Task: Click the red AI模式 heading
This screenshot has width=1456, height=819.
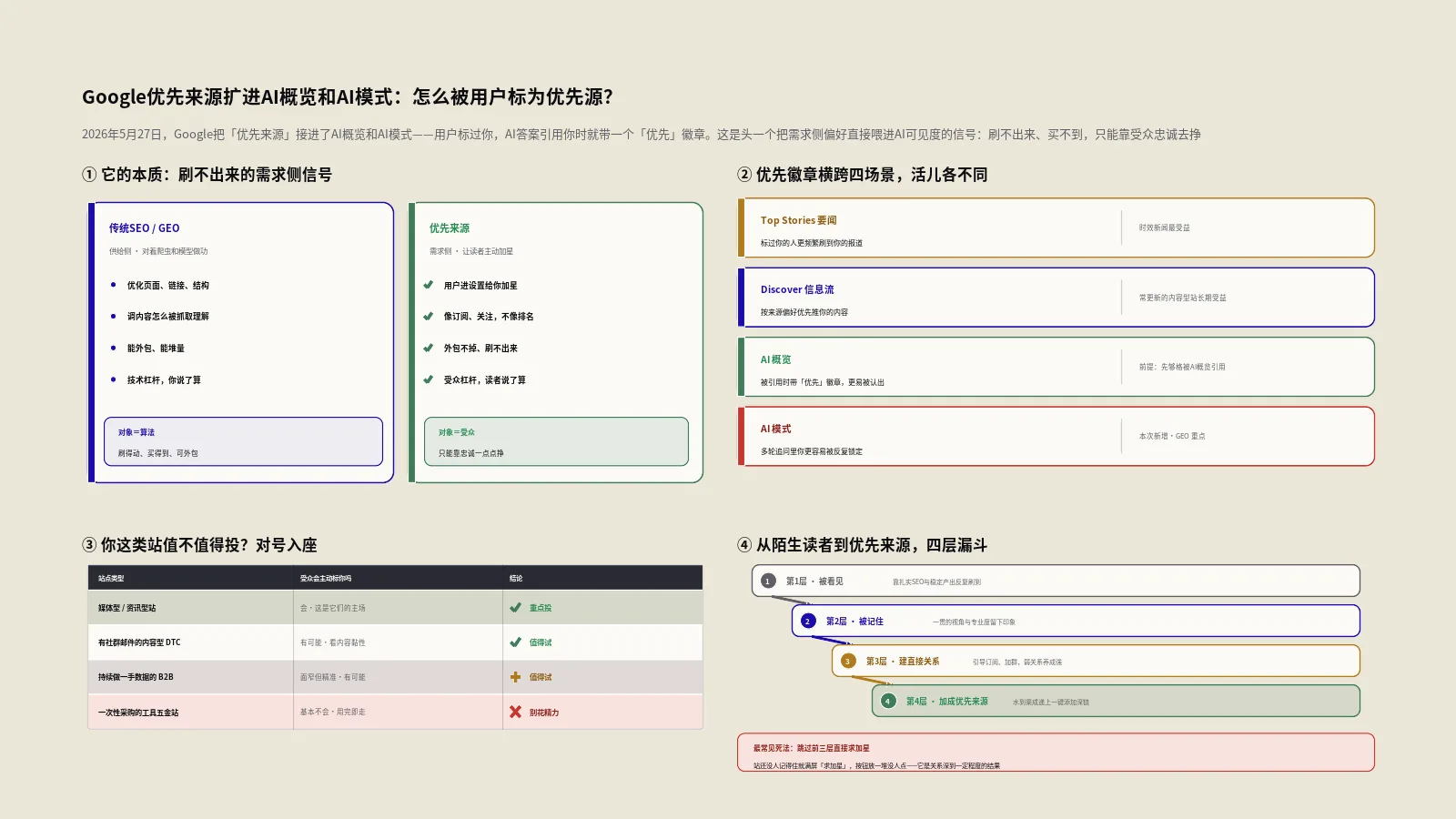Action: 775,429
